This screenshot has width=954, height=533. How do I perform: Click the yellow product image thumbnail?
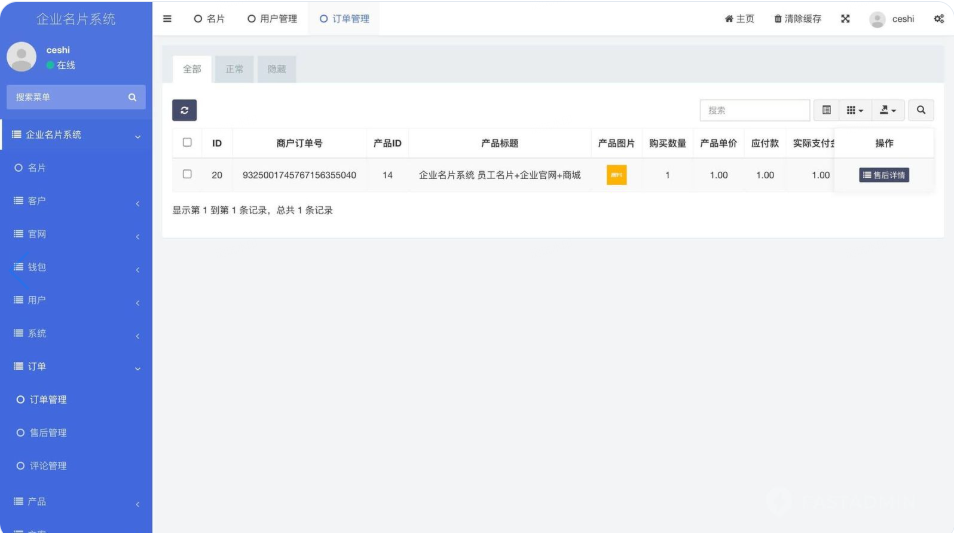pyautogui.click(x=616, y=175)
